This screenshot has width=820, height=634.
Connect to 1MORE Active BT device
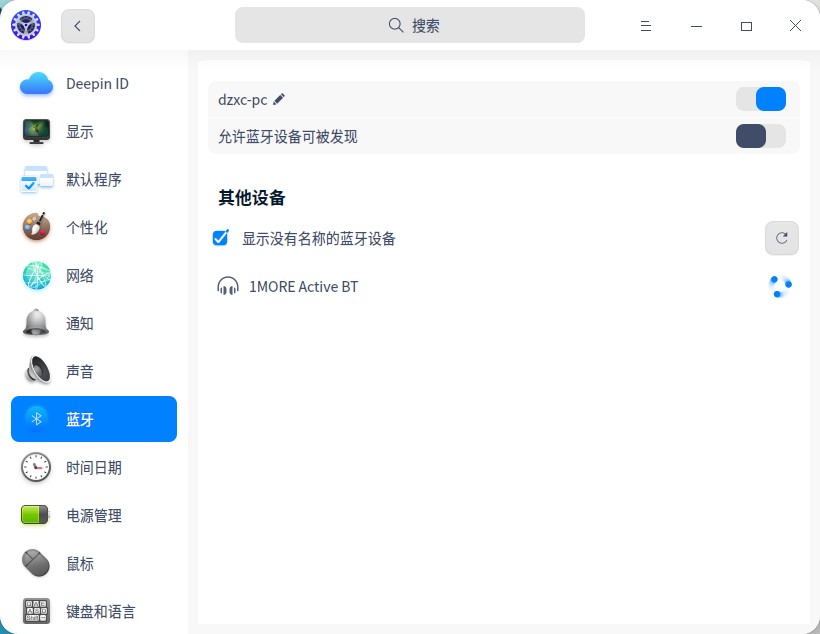tap(504, 287)
